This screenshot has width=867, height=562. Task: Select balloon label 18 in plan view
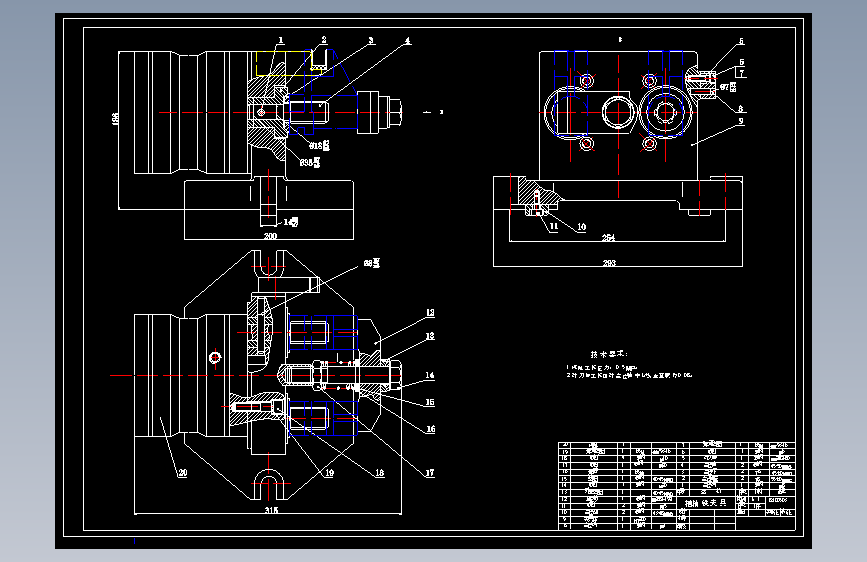tap(380, 472)
